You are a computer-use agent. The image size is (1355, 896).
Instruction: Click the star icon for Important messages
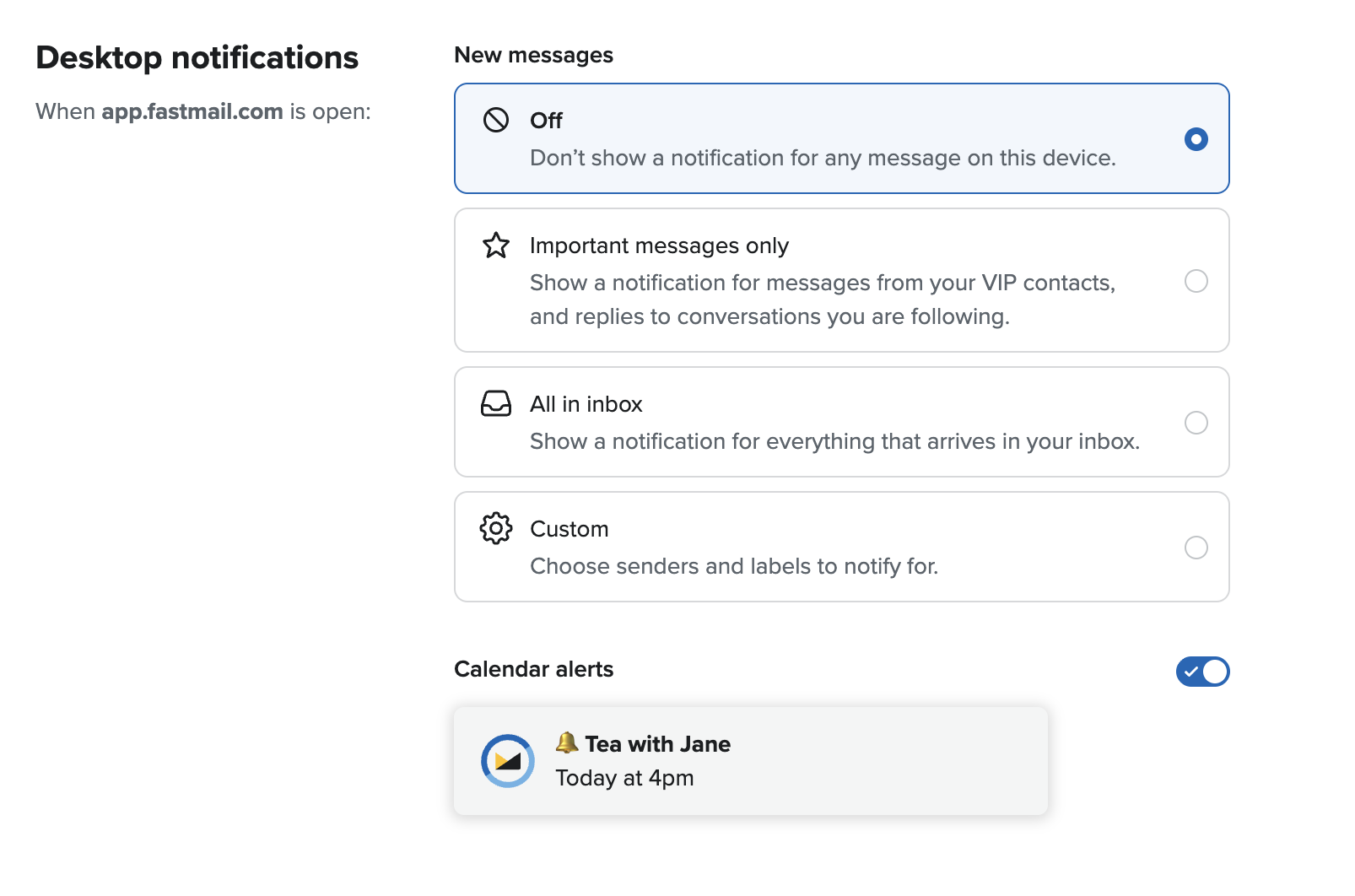[x=496, y=246]
